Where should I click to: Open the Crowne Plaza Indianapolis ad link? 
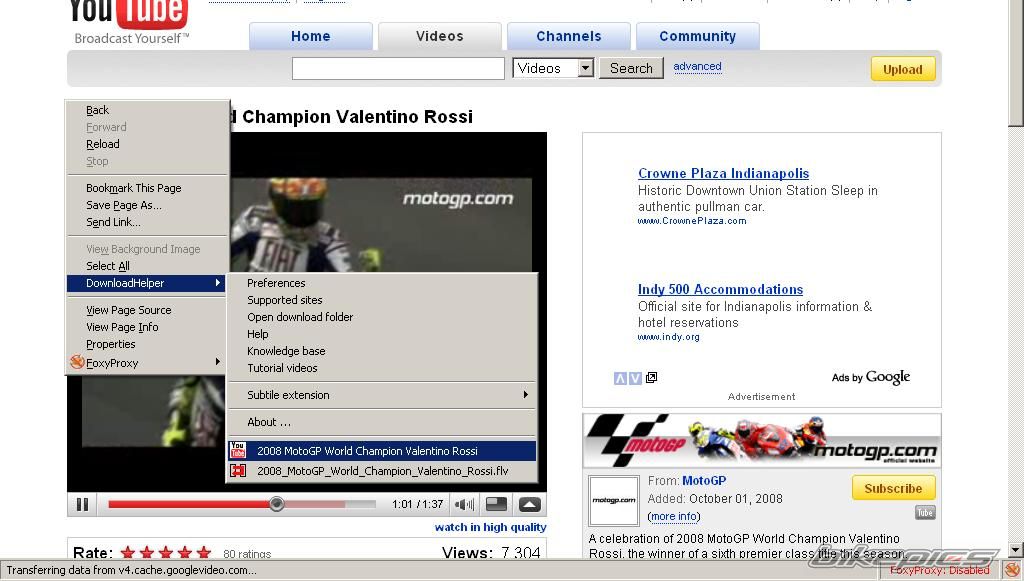point(724,173)
